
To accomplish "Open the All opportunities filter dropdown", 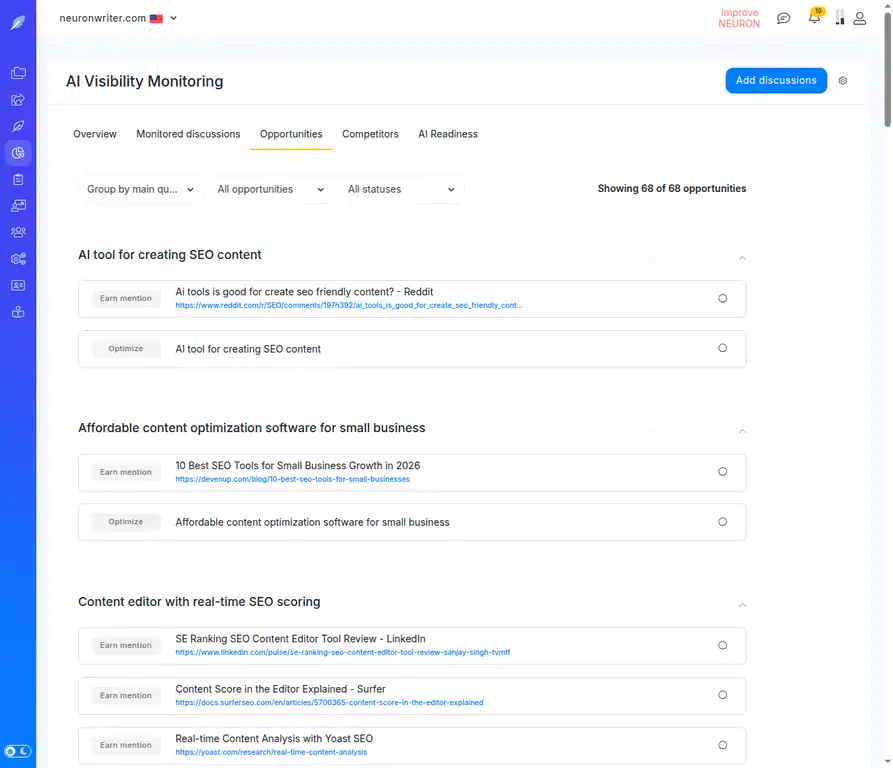I will click(x=271, y=189).
